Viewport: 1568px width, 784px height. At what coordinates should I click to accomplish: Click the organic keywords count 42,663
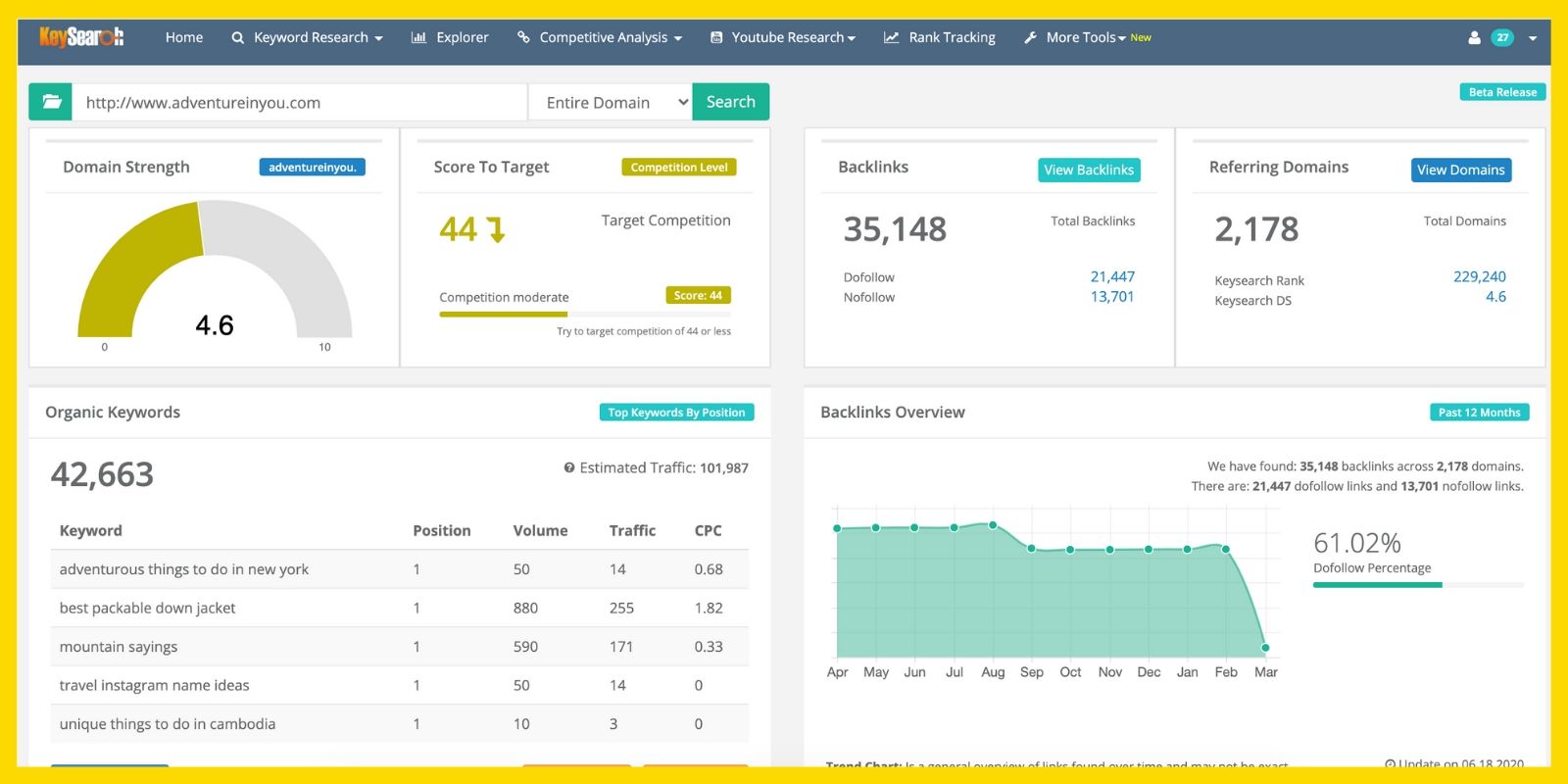102,474
